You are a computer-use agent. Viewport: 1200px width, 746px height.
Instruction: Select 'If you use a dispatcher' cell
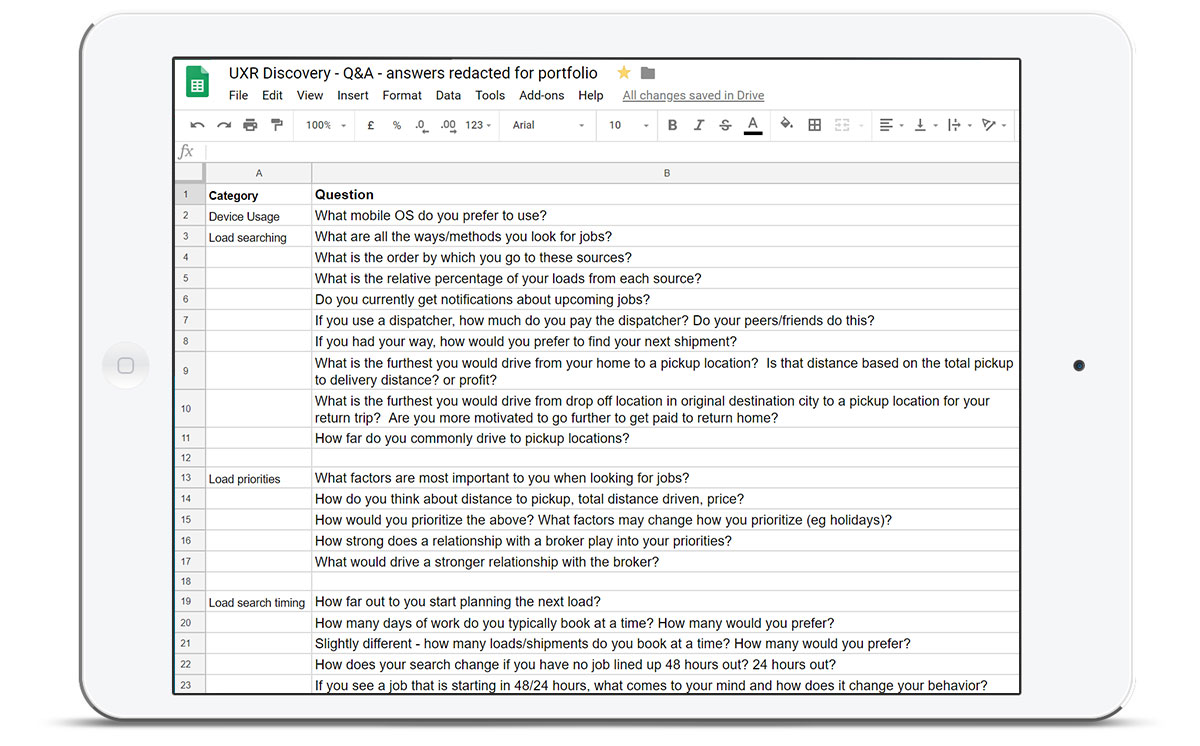(666, 321)
